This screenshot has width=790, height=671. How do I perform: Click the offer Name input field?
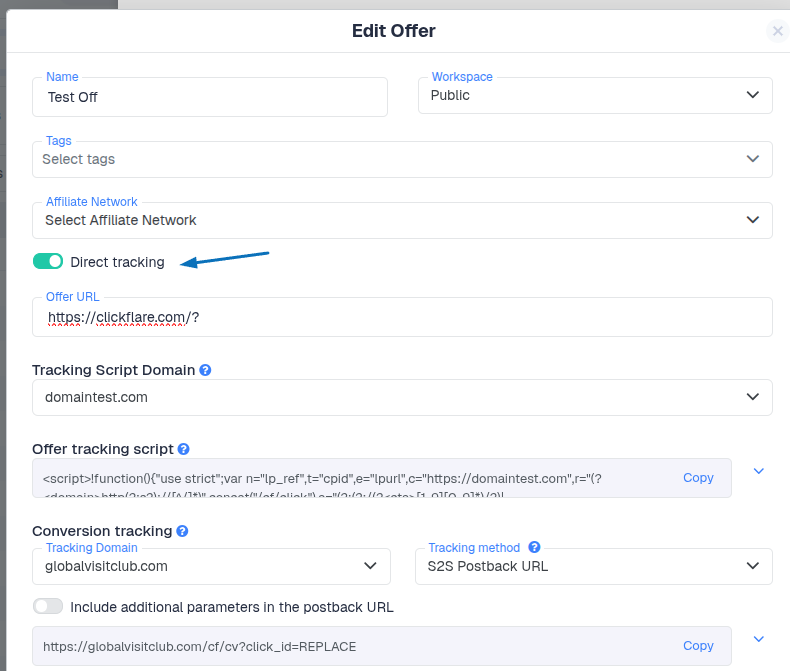click(210, 97)
